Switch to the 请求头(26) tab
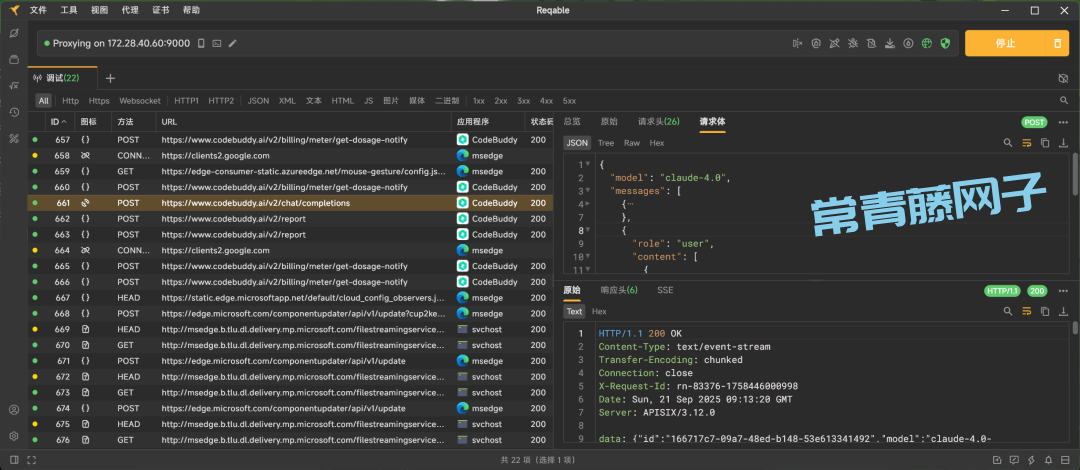 coord(658,121)
